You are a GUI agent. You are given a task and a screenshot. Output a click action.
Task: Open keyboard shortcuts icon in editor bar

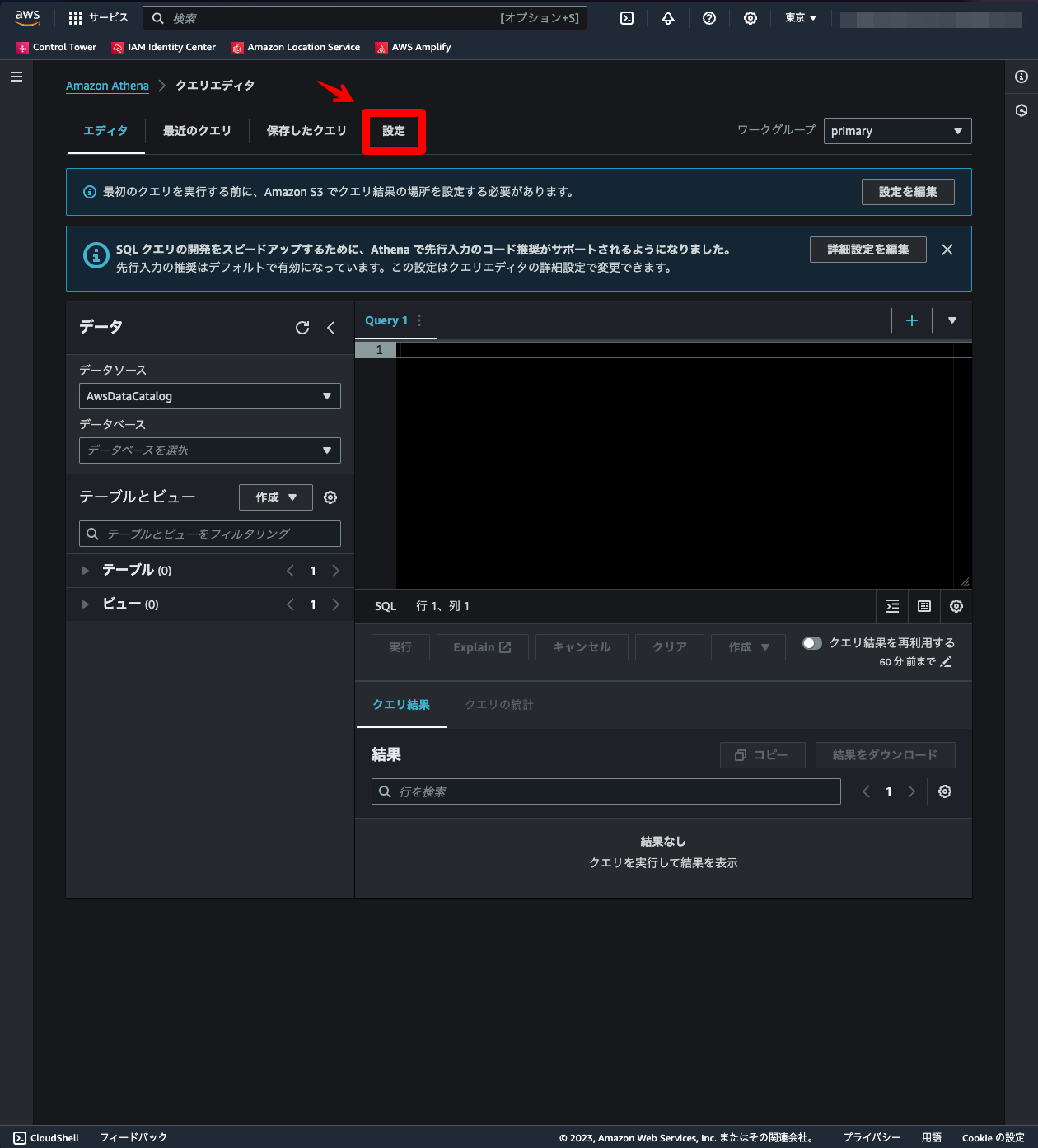point(924,606)
